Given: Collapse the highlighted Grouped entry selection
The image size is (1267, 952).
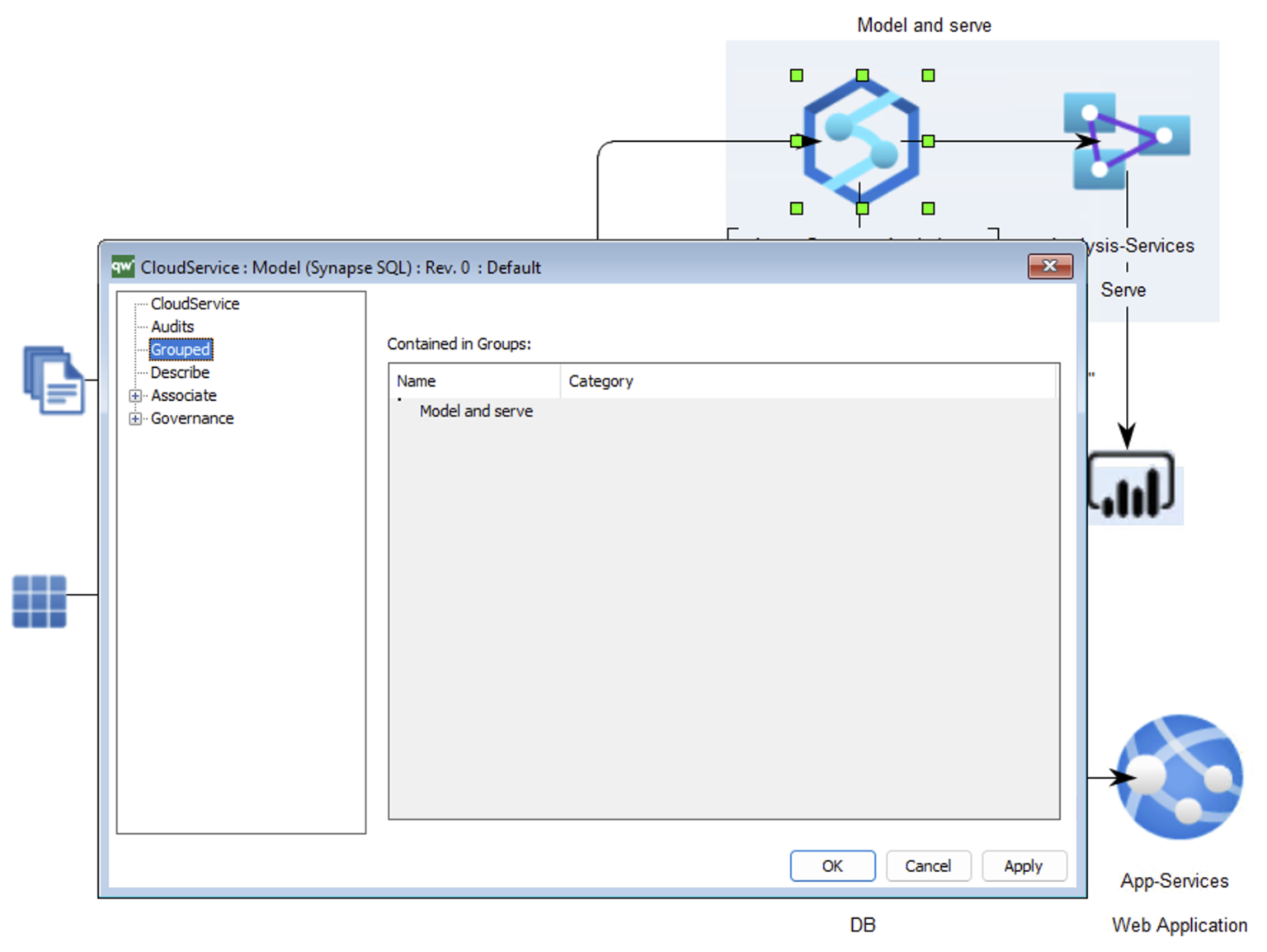Looking at the screenshot, I should tap(180, 350).
